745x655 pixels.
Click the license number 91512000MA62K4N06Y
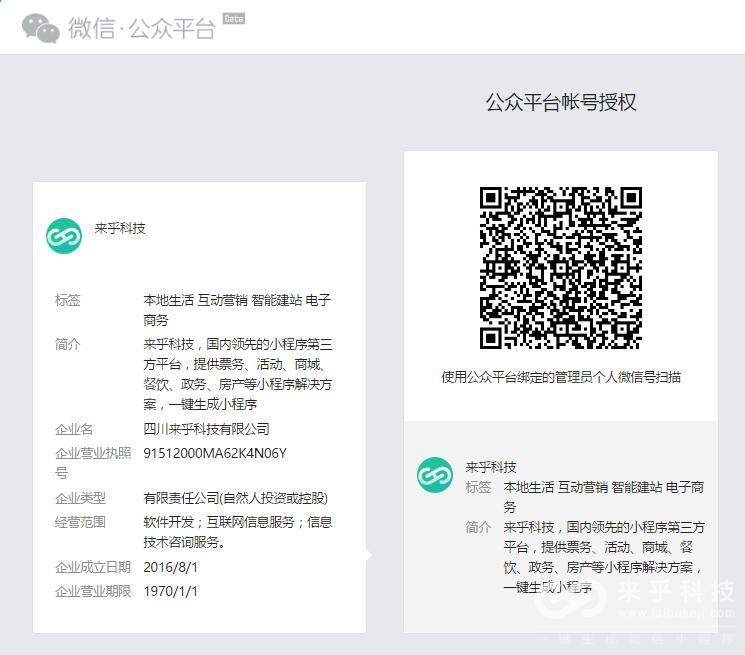coord(215,453)
